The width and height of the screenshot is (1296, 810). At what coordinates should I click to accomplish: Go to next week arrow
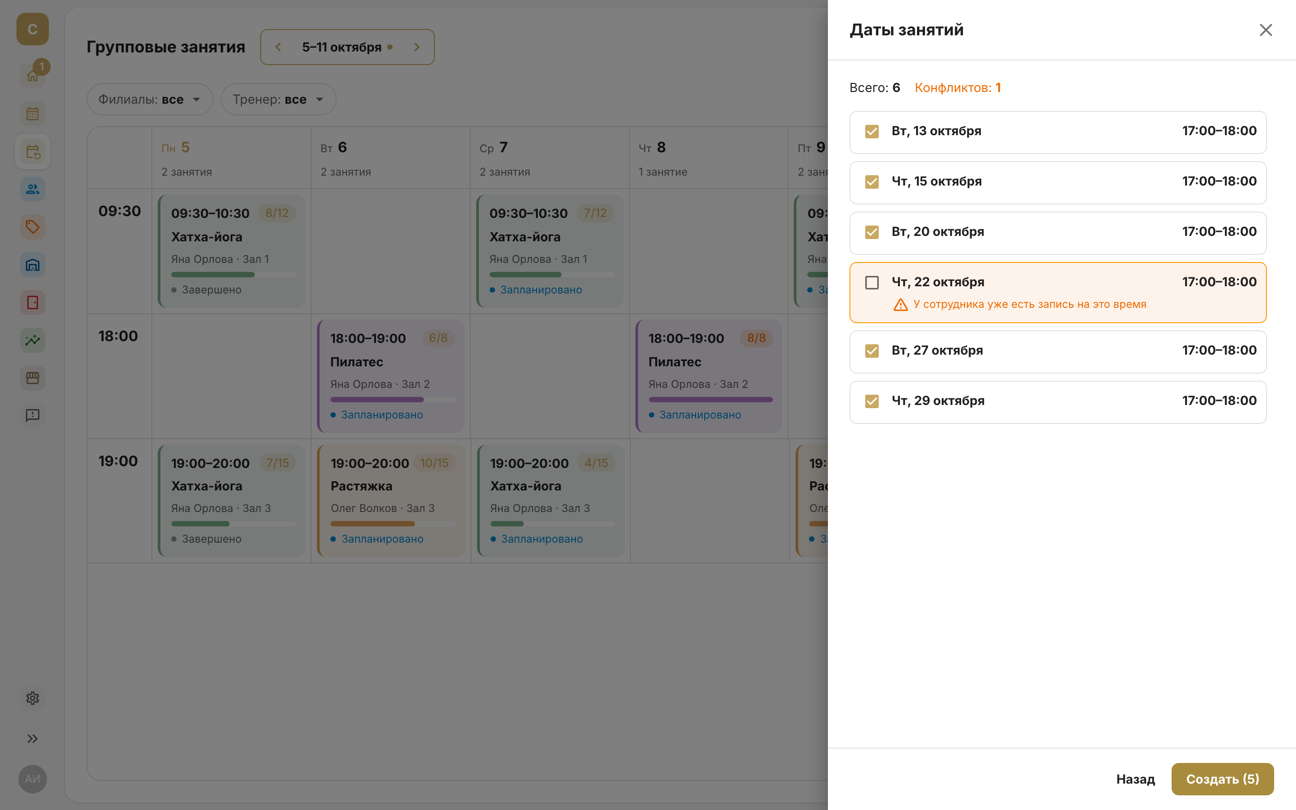pyautogui.click(x=417, y=47)
